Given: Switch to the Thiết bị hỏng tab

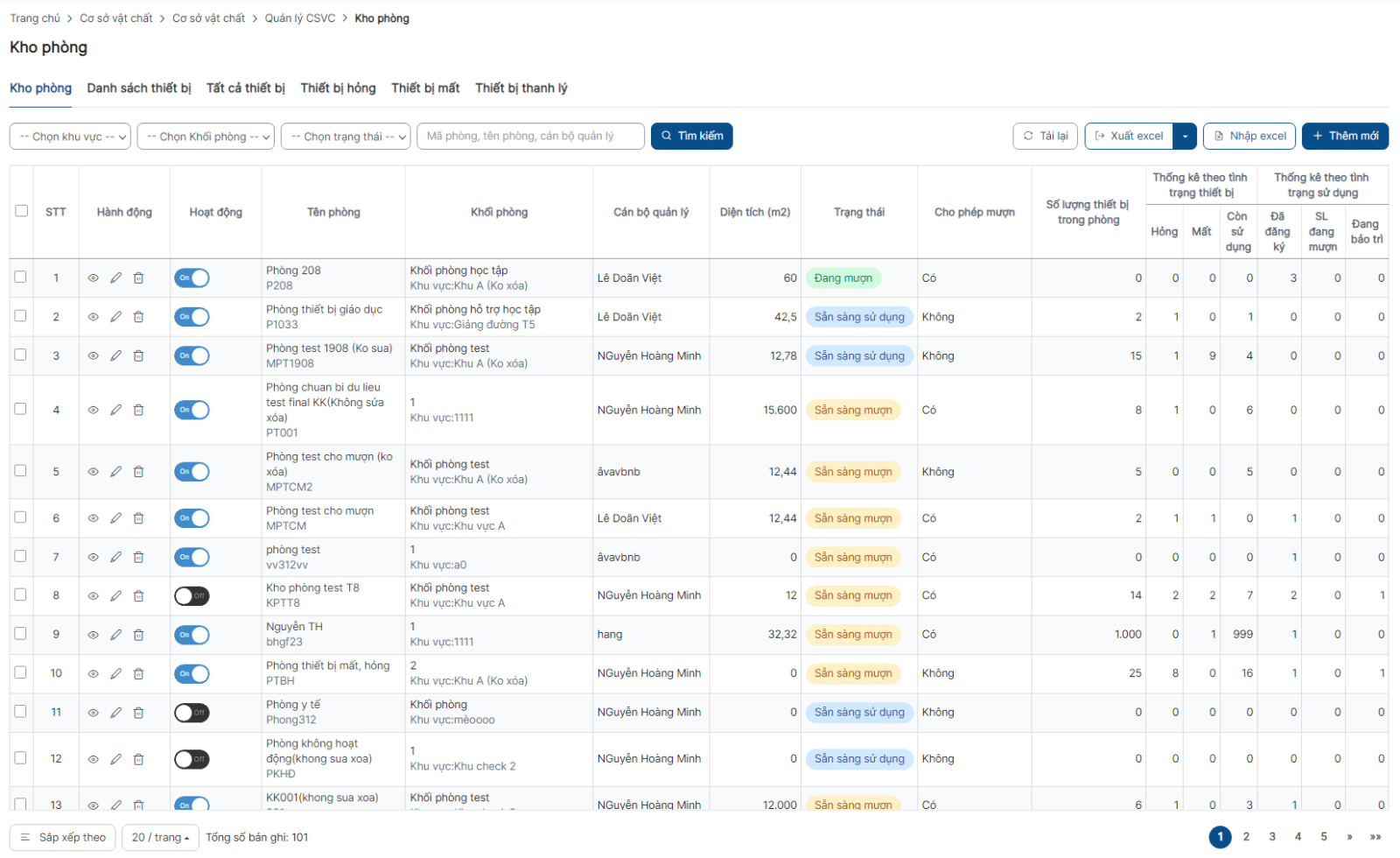Looking at the screenshot, I should pyautogui.click(x=338, y=88).
